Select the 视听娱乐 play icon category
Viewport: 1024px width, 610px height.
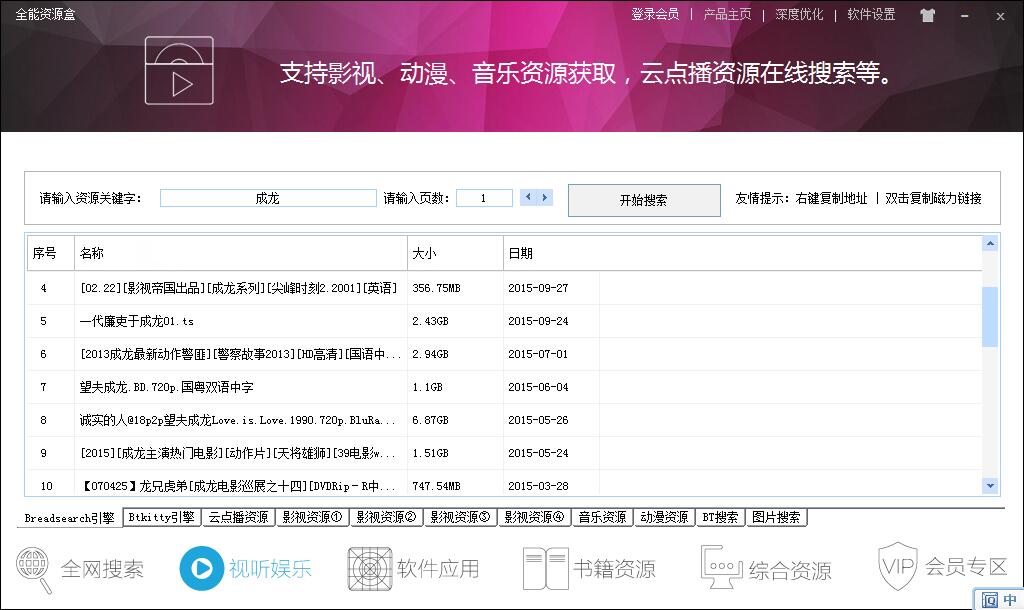tap(246, 568)
